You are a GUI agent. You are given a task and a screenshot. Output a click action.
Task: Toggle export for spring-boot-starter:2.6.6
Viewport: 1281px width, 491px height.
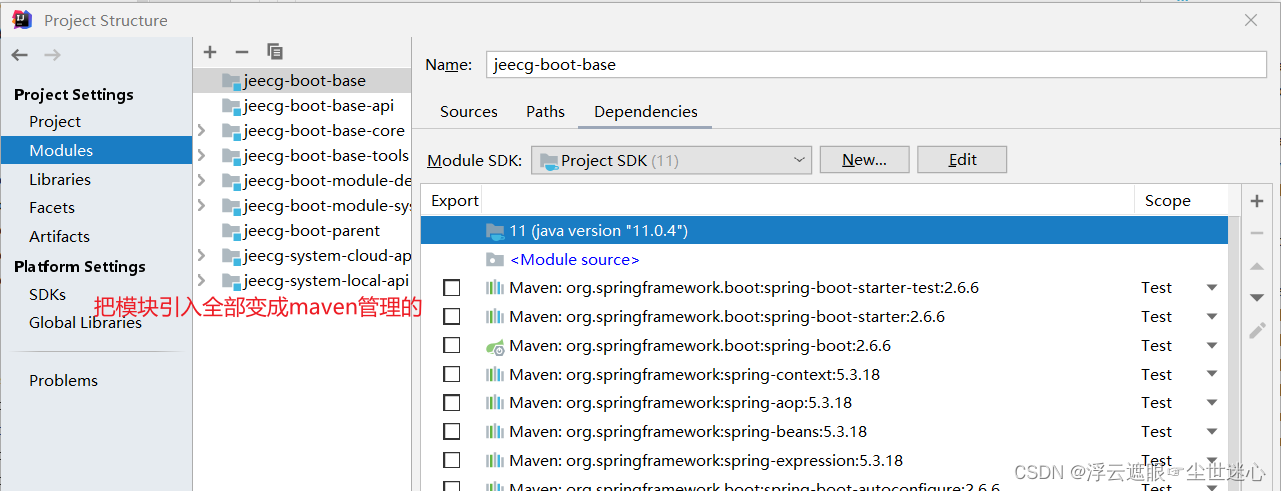pyautogui.click(x=452, y=317)
